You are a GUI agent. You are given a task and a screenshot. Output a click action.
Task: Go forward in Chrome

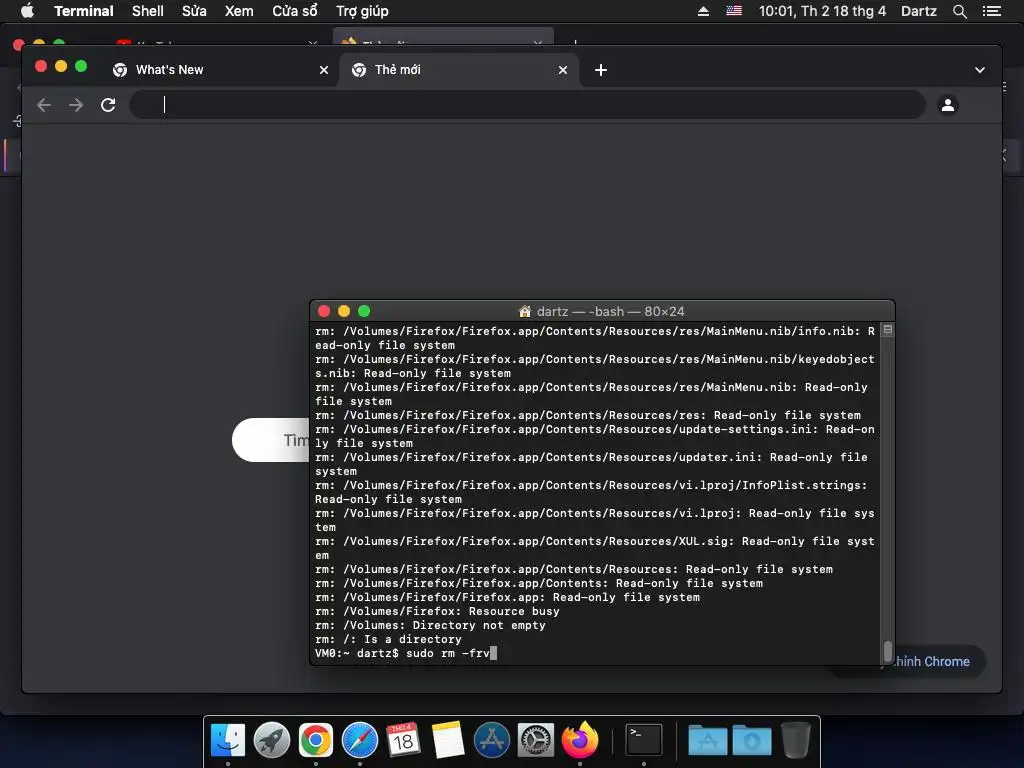(76, 104)
